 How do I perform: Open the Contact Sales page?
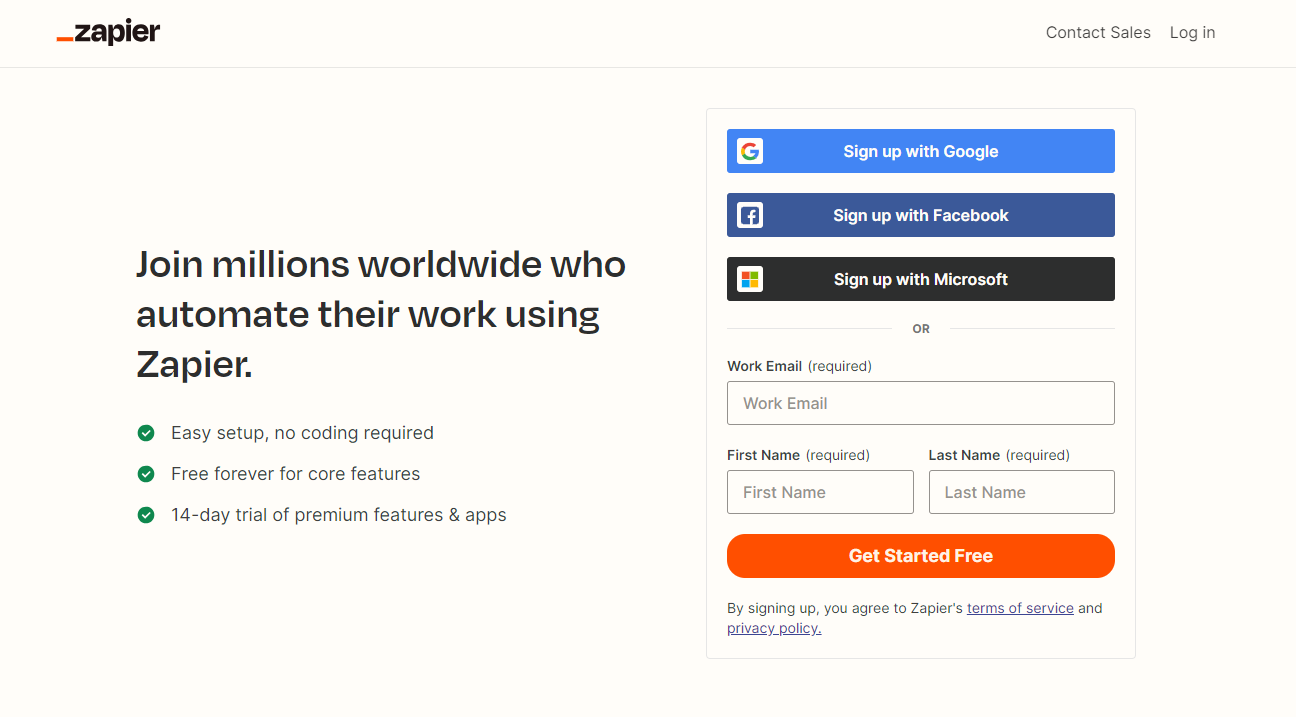[x=1098, y=33]
